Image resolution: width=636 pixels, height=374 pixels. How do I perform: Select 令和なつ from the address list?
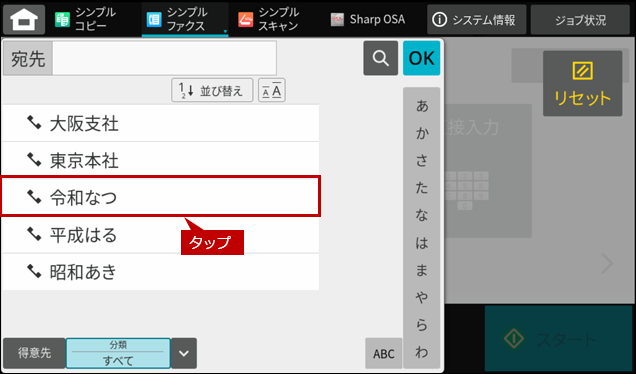pyautogui.click(x=161, y=196)
